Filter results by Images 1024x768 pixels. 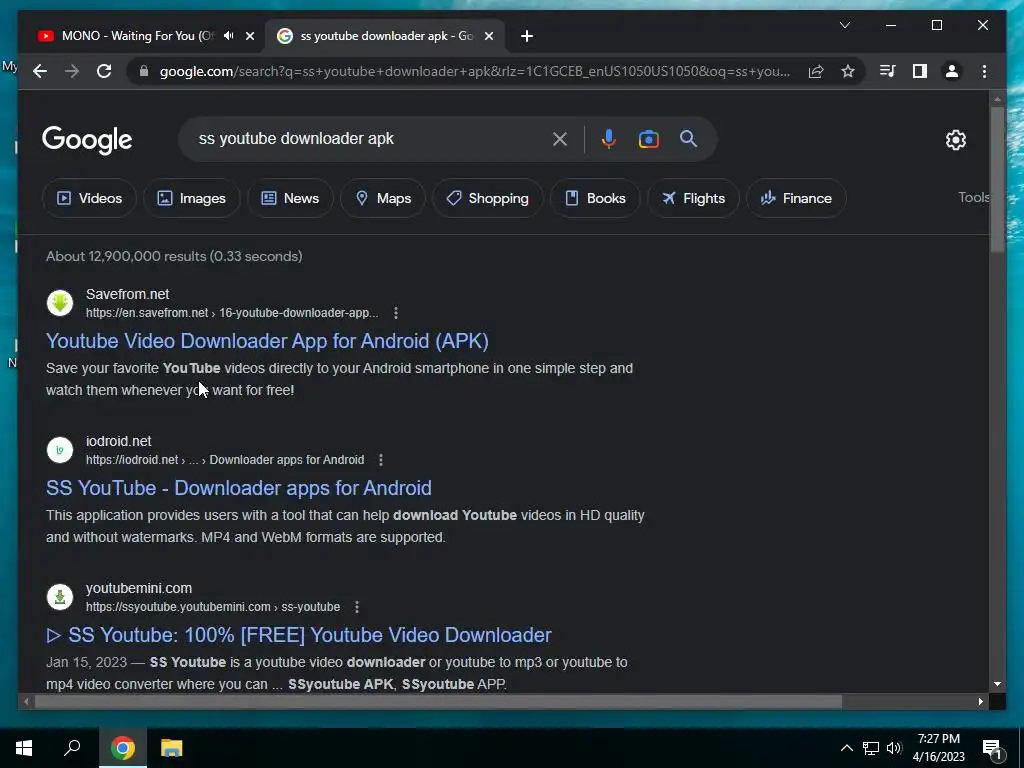coord(191,198)
